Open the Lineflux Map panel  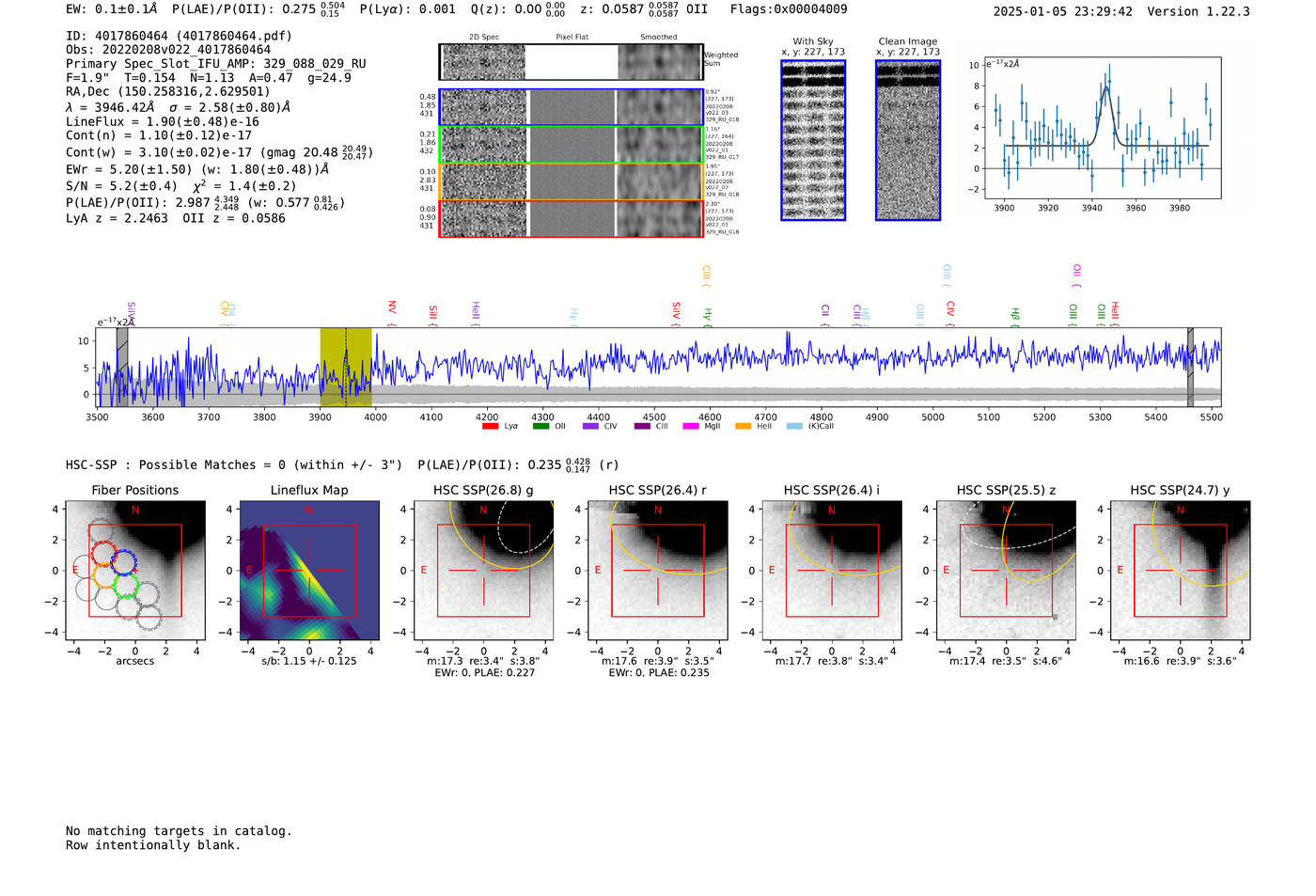[309, 571]
